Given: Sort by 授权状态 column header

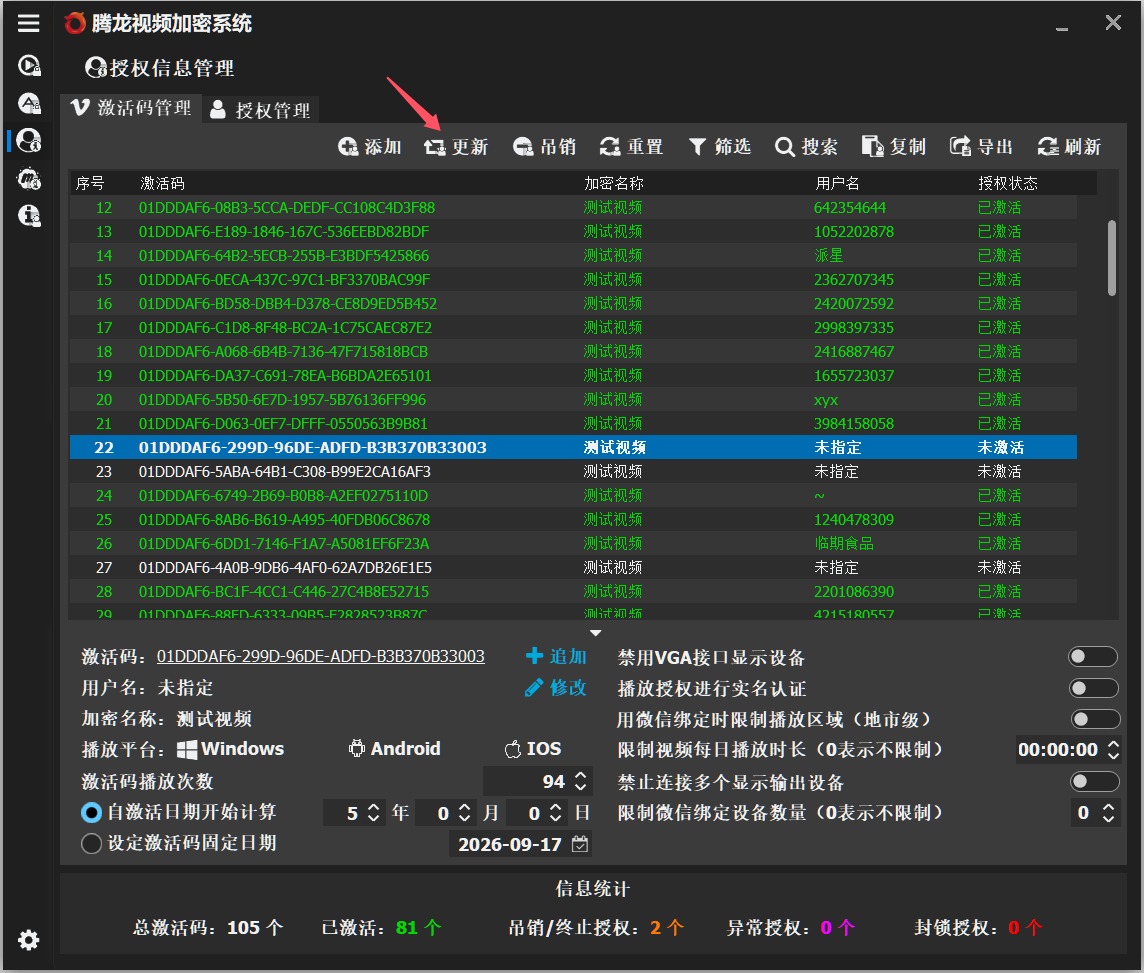Looking at the screenshot, I should 1008,183.
